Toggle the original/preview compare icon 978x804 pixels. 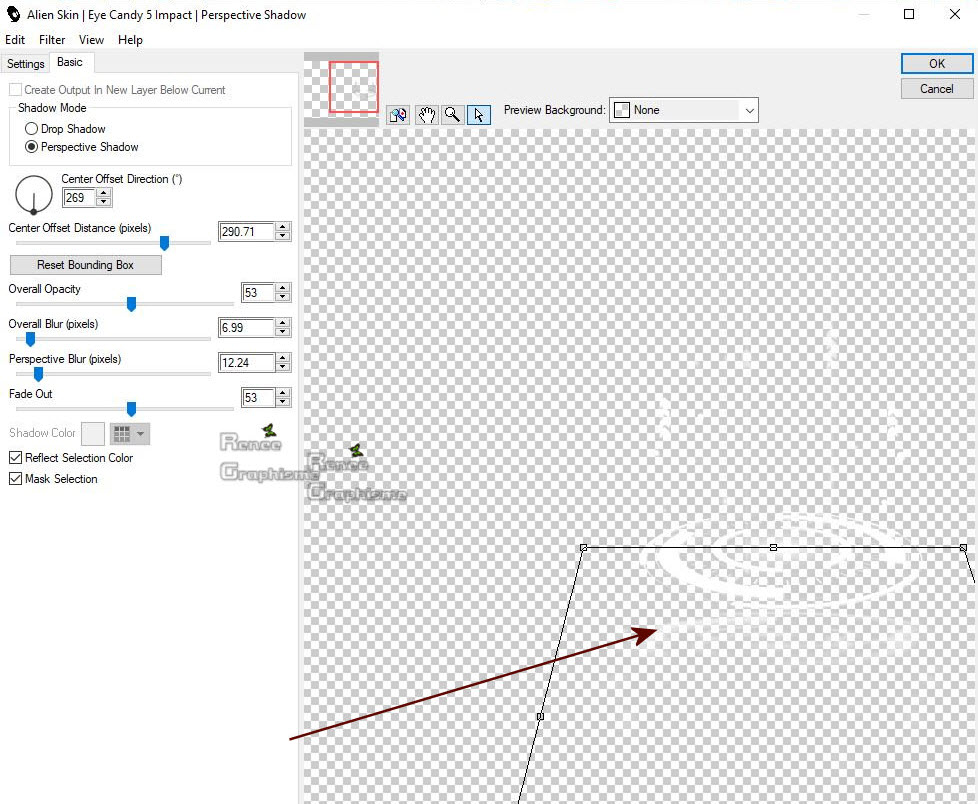point(398,115)
